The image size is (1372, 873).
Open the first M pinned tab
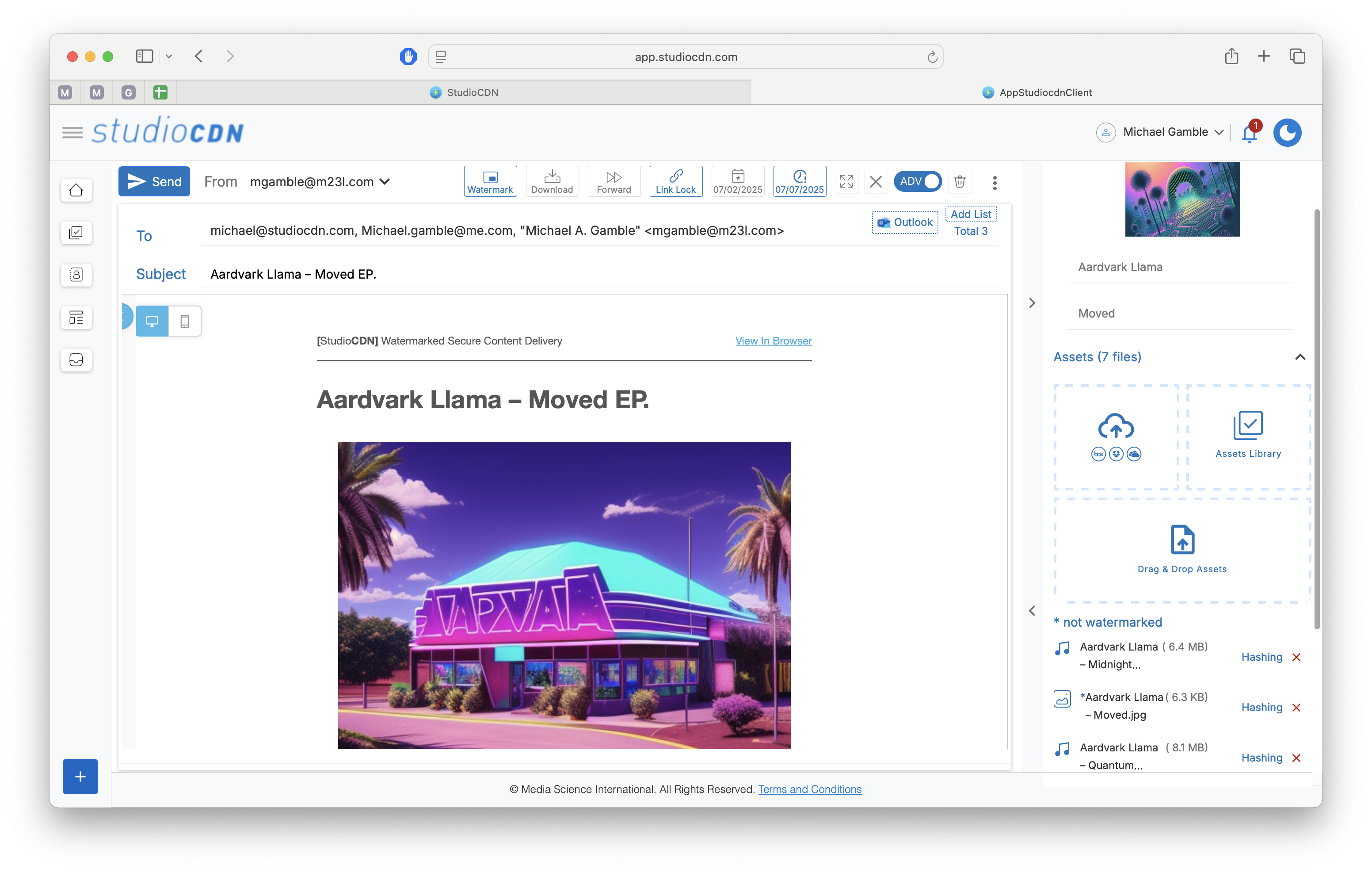point(65,92)
